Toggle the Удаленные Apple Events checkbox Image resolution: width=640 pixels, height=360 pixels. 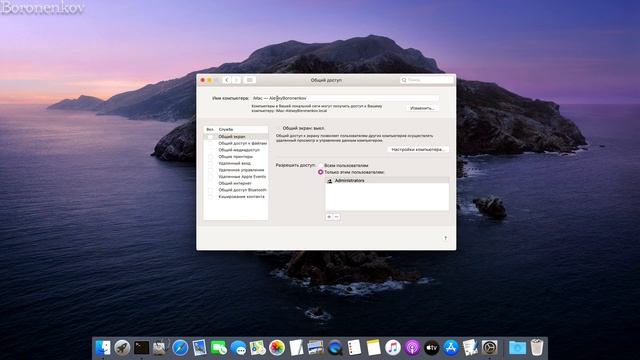[x=210, y=177]
